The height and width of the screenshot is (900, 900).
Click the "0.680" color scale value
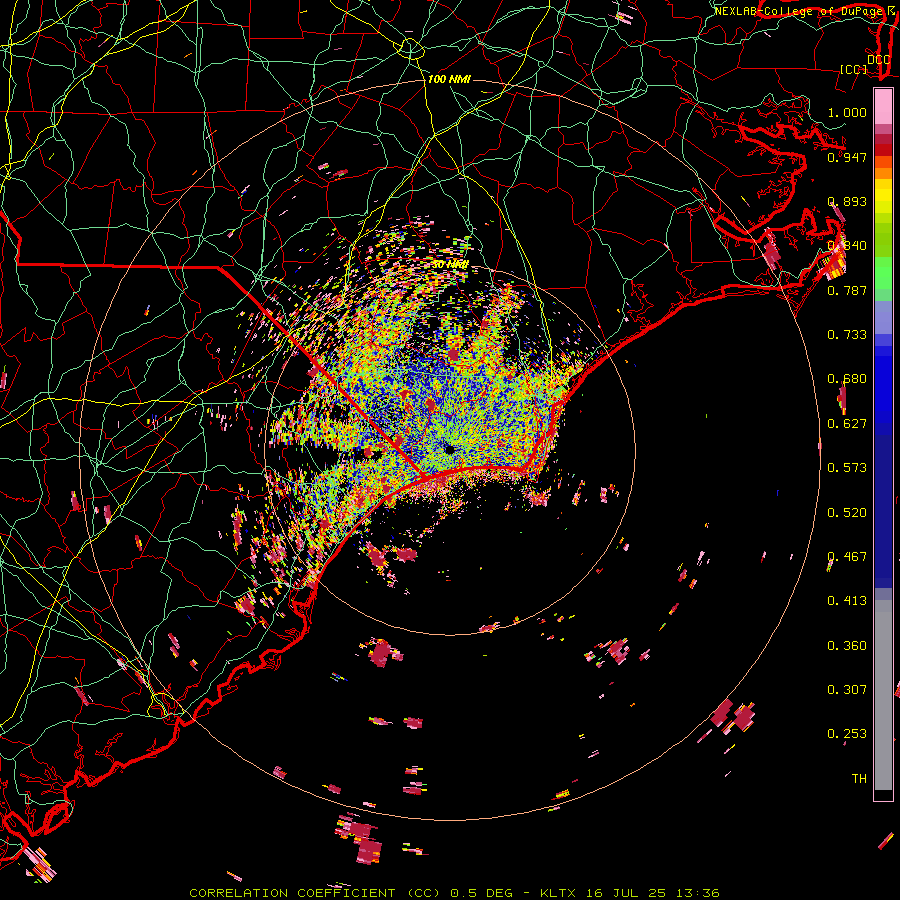click(x=847, y=379)
